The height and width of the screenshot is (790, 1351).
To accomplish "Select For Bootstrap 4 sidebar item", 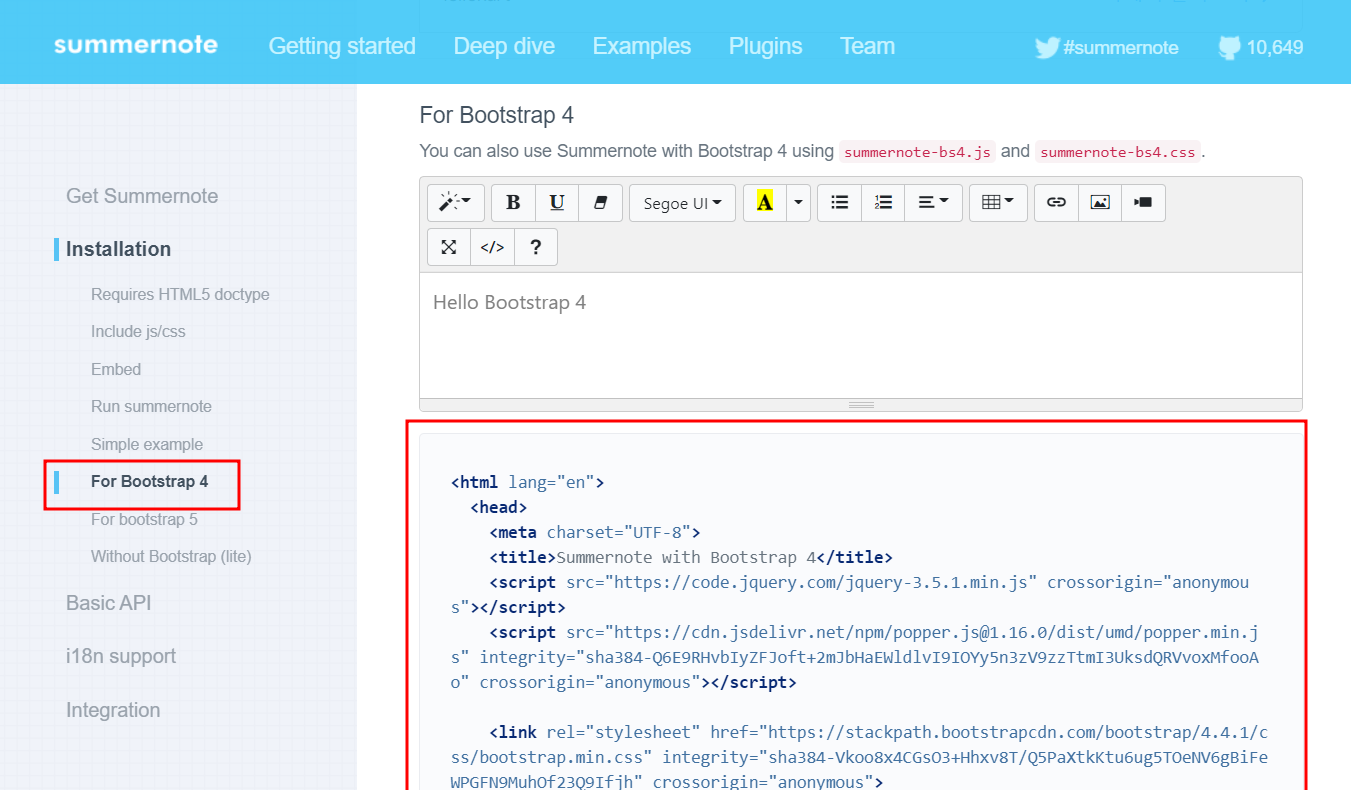I will (x=149, y=481).
